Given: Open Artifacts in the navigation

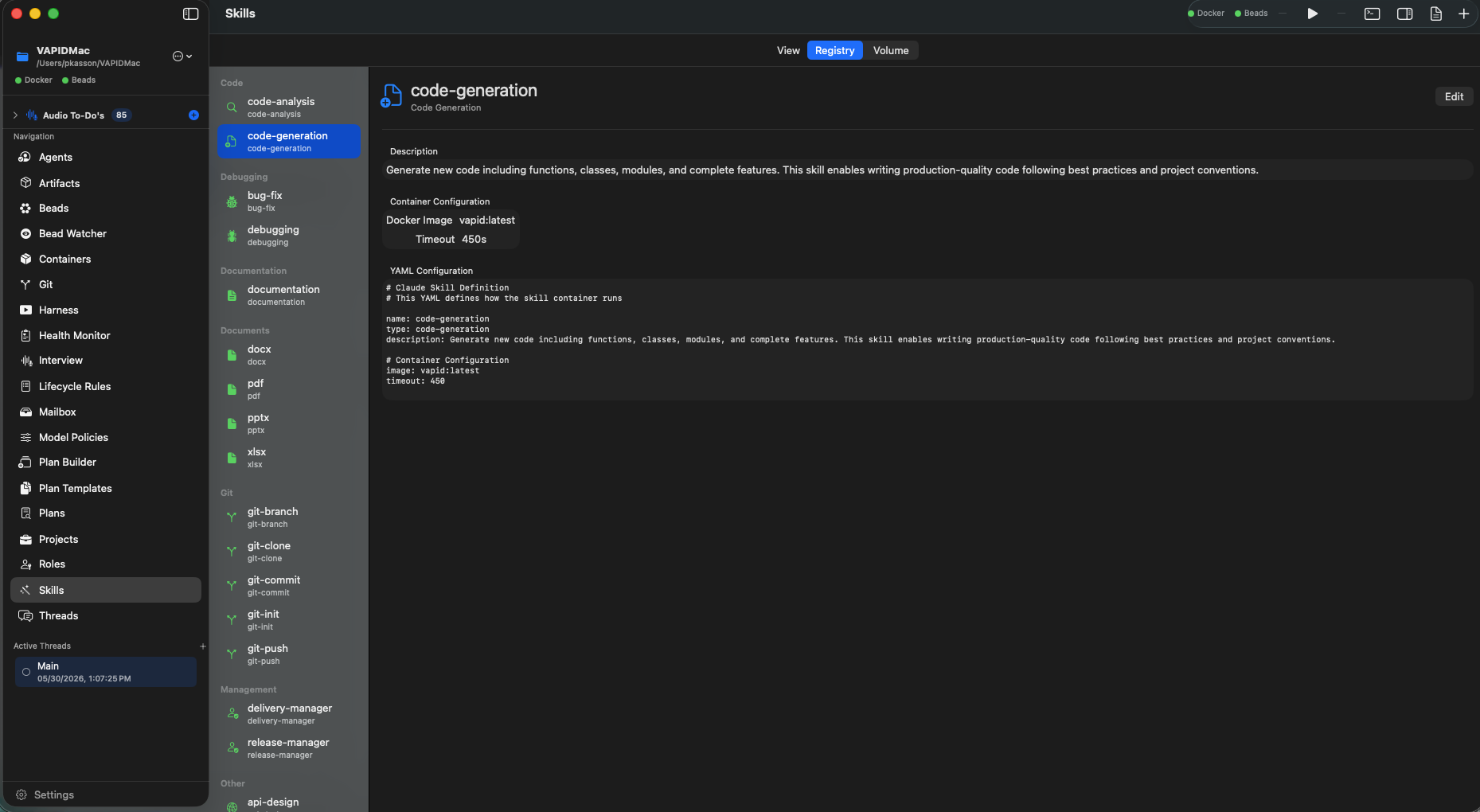Looking at the screenshot, I should coord(105,183).
